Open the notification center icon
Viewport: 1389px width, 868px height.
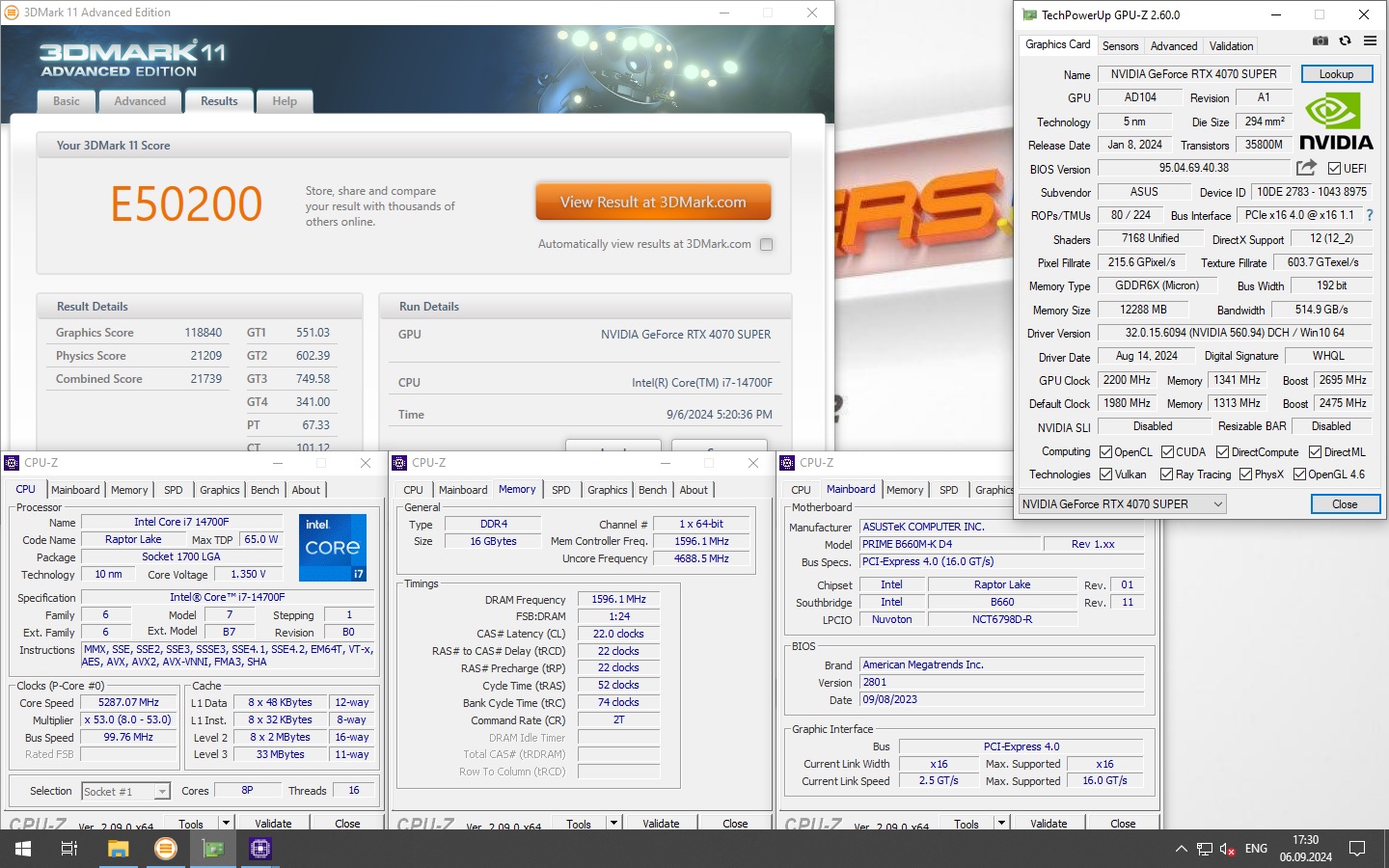1357,849
